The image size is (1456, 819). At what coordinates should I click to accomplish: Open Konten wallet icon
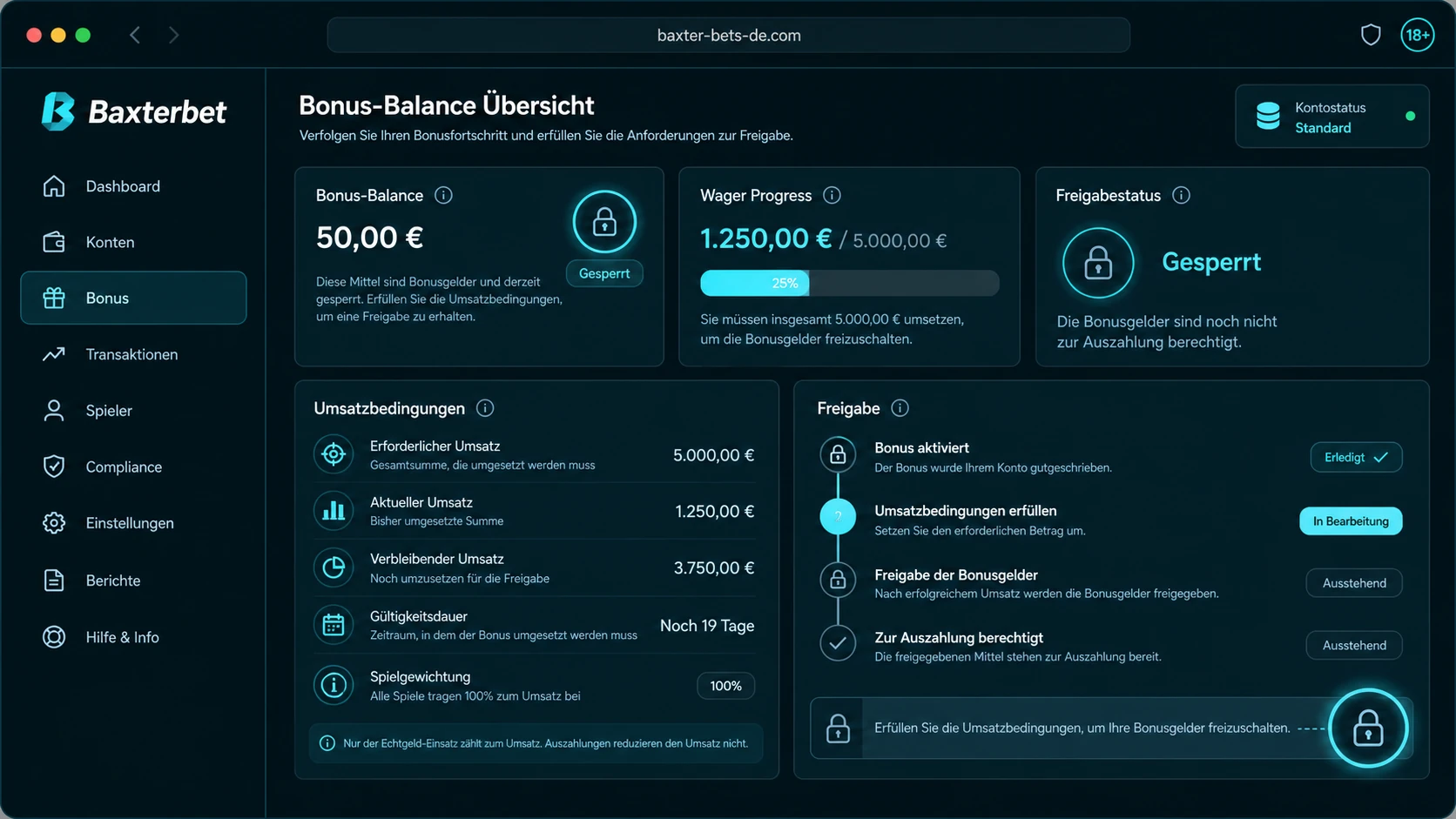pyautogui.click(x=54, y=242)
